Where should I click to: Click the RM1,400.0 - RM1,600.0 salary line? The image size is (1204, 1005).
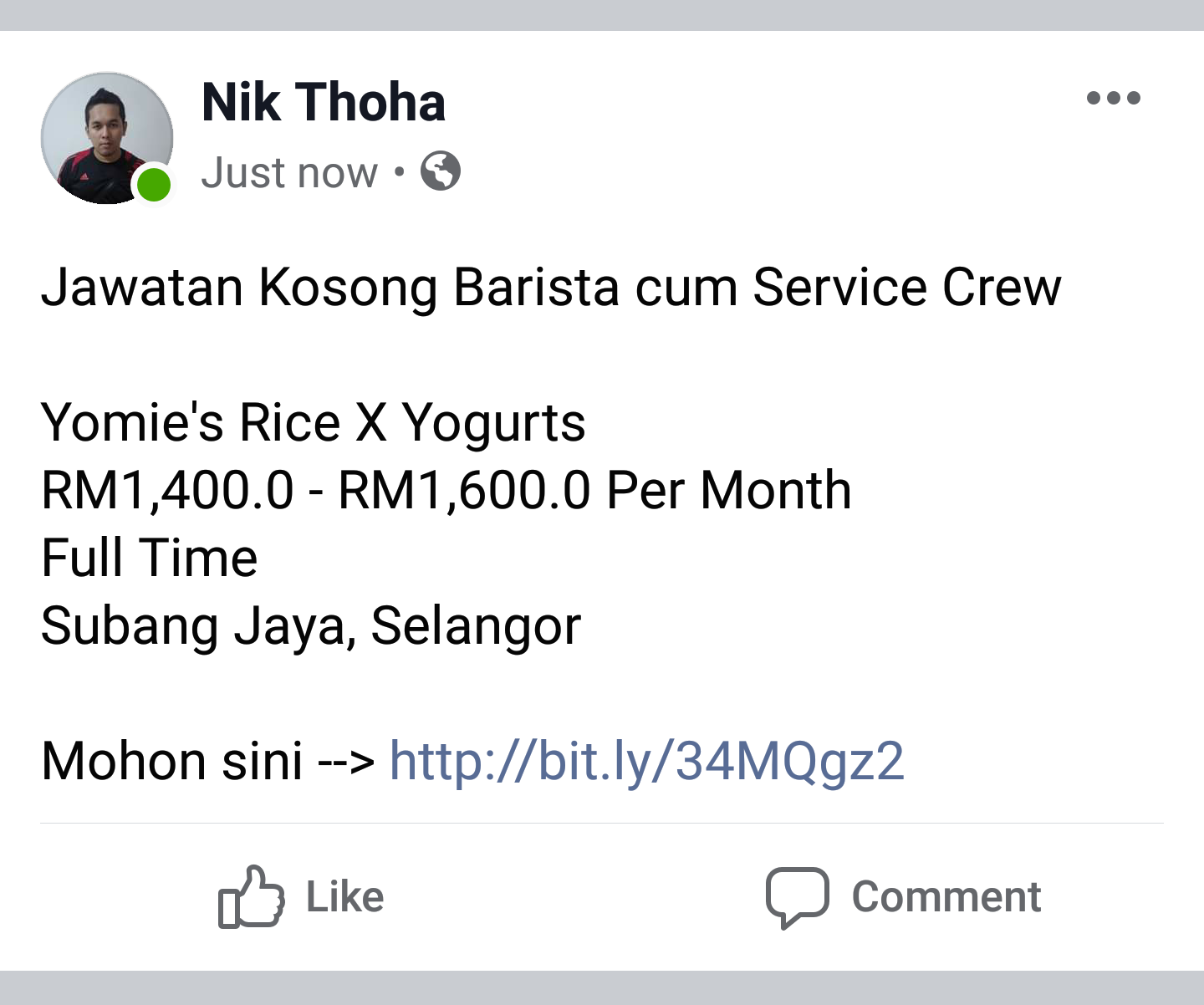[446, 490]
